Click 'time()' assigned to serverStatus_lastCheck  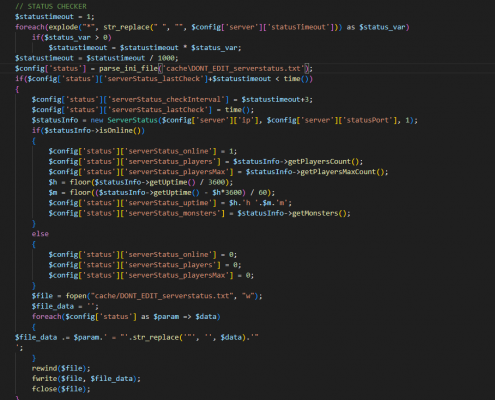click(x=237, y=110)
